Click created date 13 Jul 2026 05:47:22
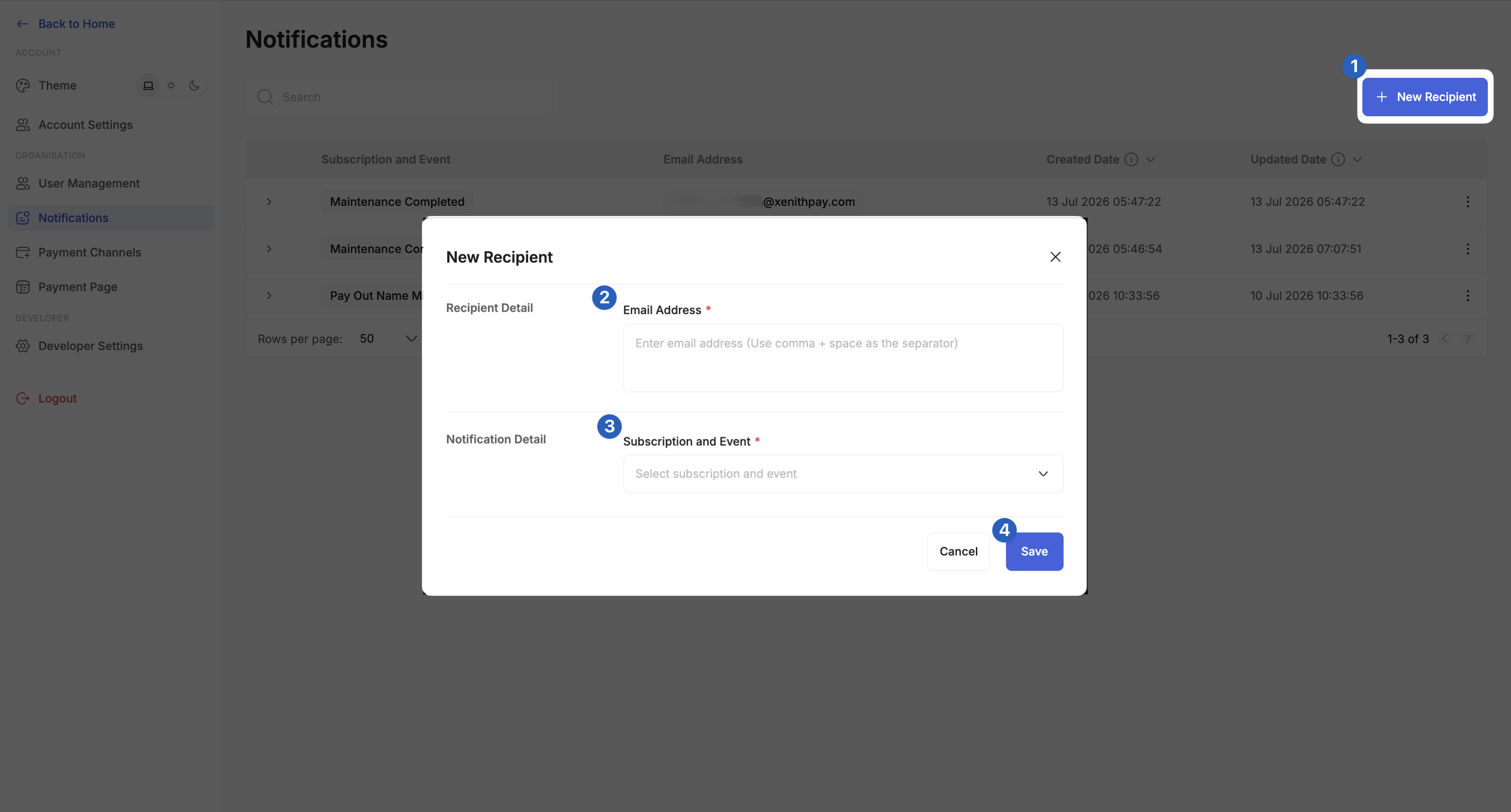 1104,201
